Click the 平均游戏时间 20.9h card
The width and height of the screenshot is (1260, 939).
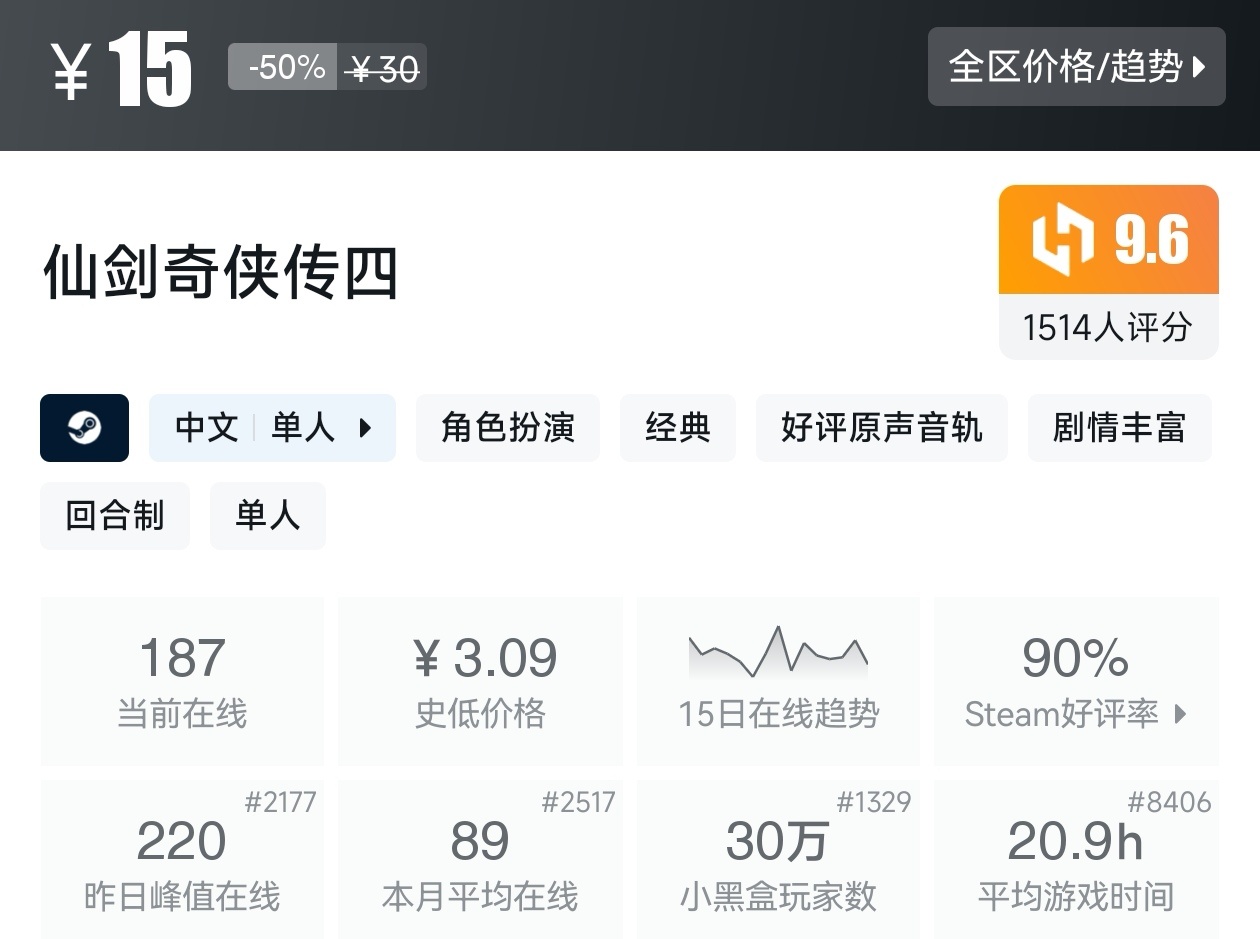[1076, 860]
